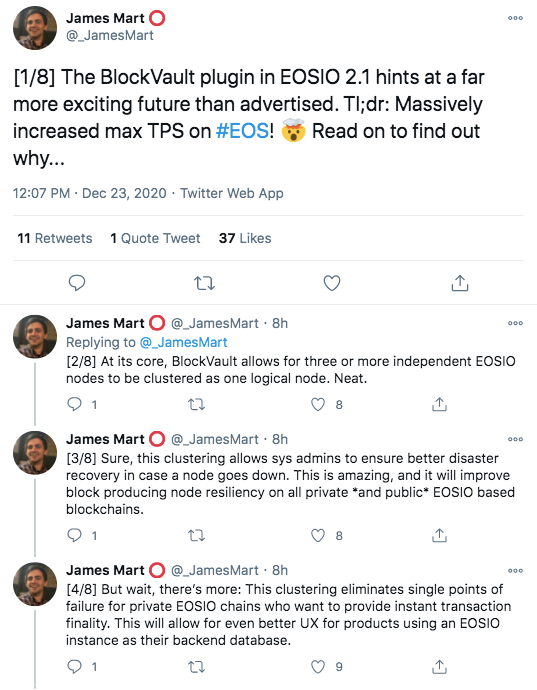View the 11 Retweets list
The width and height of the screenshot is (537, 690).
coord(55,238)
